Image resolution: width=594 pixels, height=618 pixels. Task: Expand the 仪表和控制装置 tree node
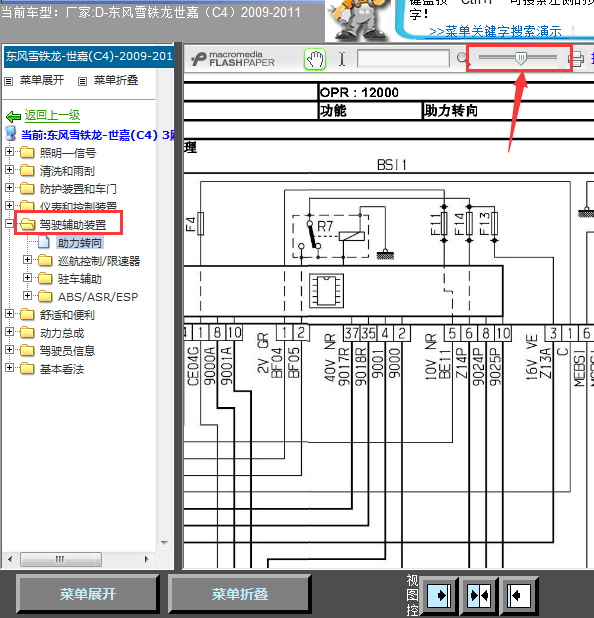pyautogui.click(x=9, y=205)
